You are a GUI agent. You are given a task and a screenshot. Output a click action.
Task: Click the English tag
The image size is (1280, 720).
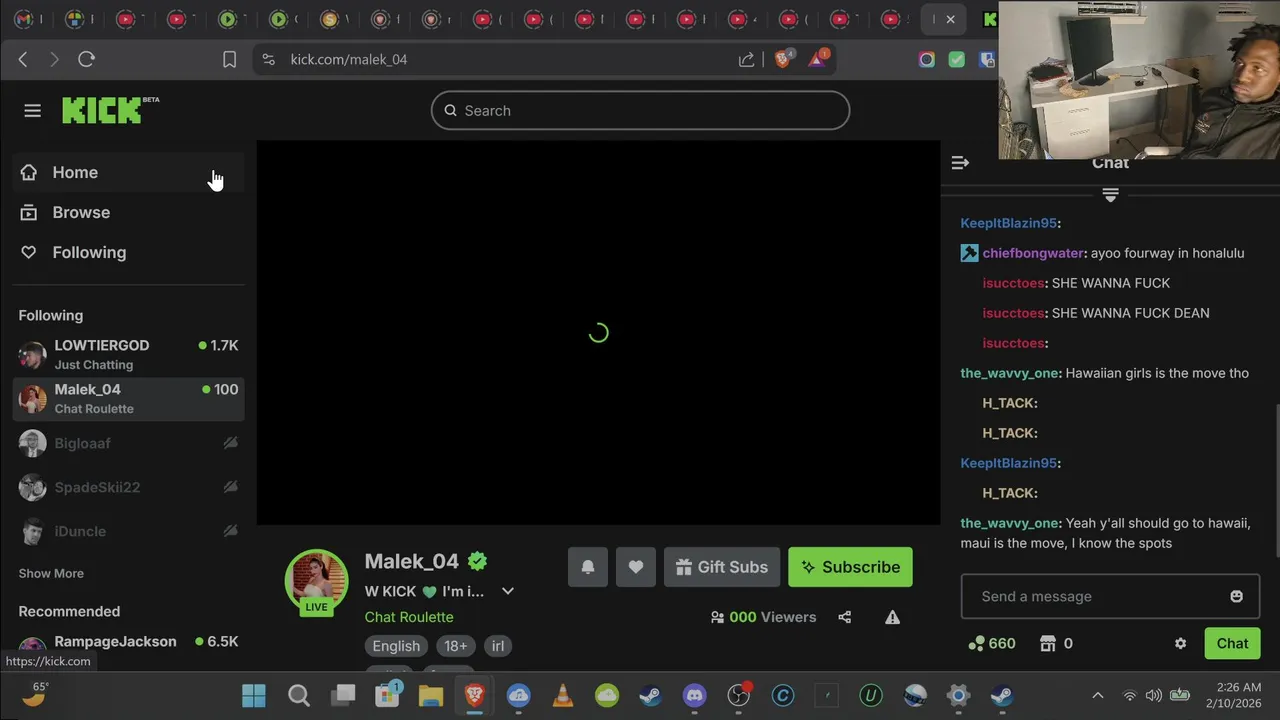[x=396, y=646]
